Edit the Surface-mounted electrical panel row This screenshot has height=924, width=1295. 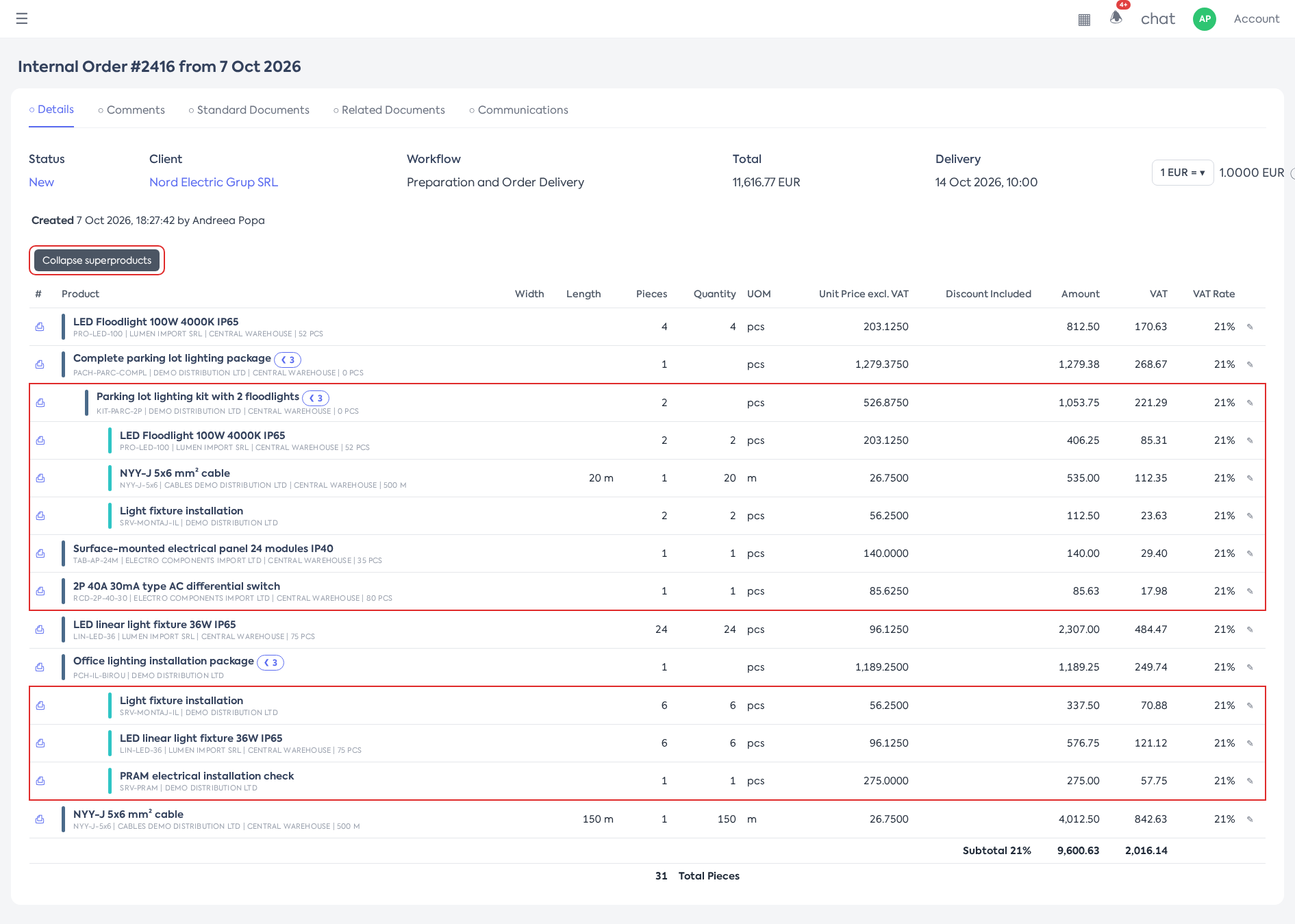click(x=1250, y=553)
